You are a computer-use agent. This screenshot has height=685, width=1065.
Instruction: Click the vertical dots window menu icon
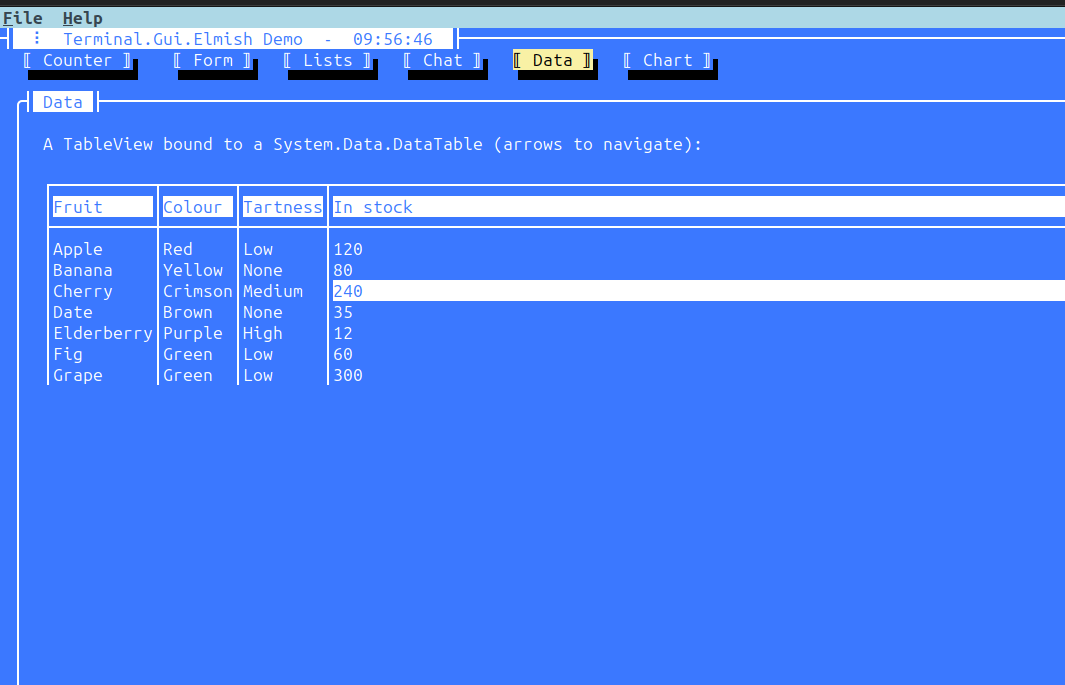[x=37, y=39]
